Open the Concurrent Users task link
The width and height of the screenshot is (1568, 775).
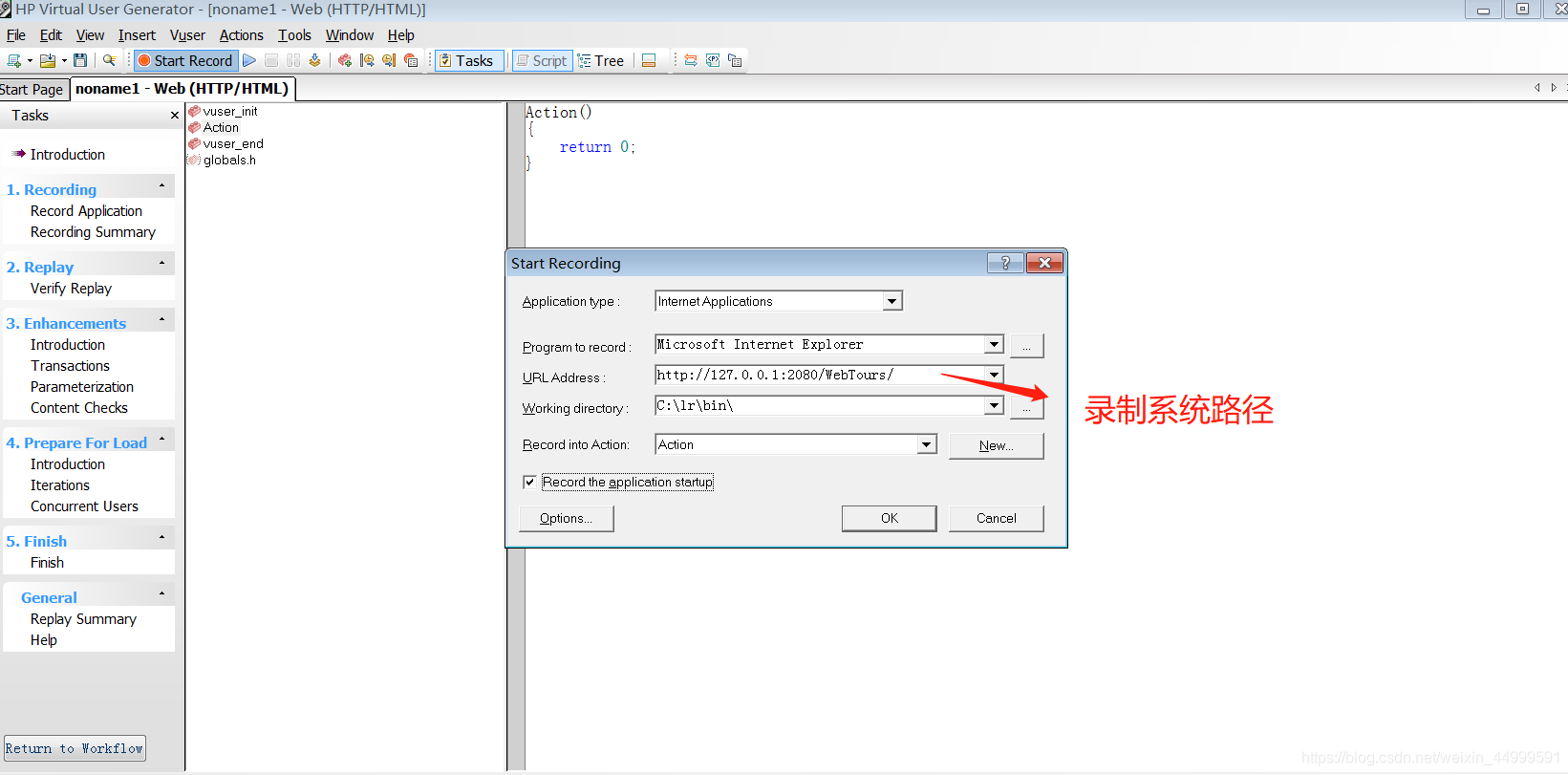[84, 506]
